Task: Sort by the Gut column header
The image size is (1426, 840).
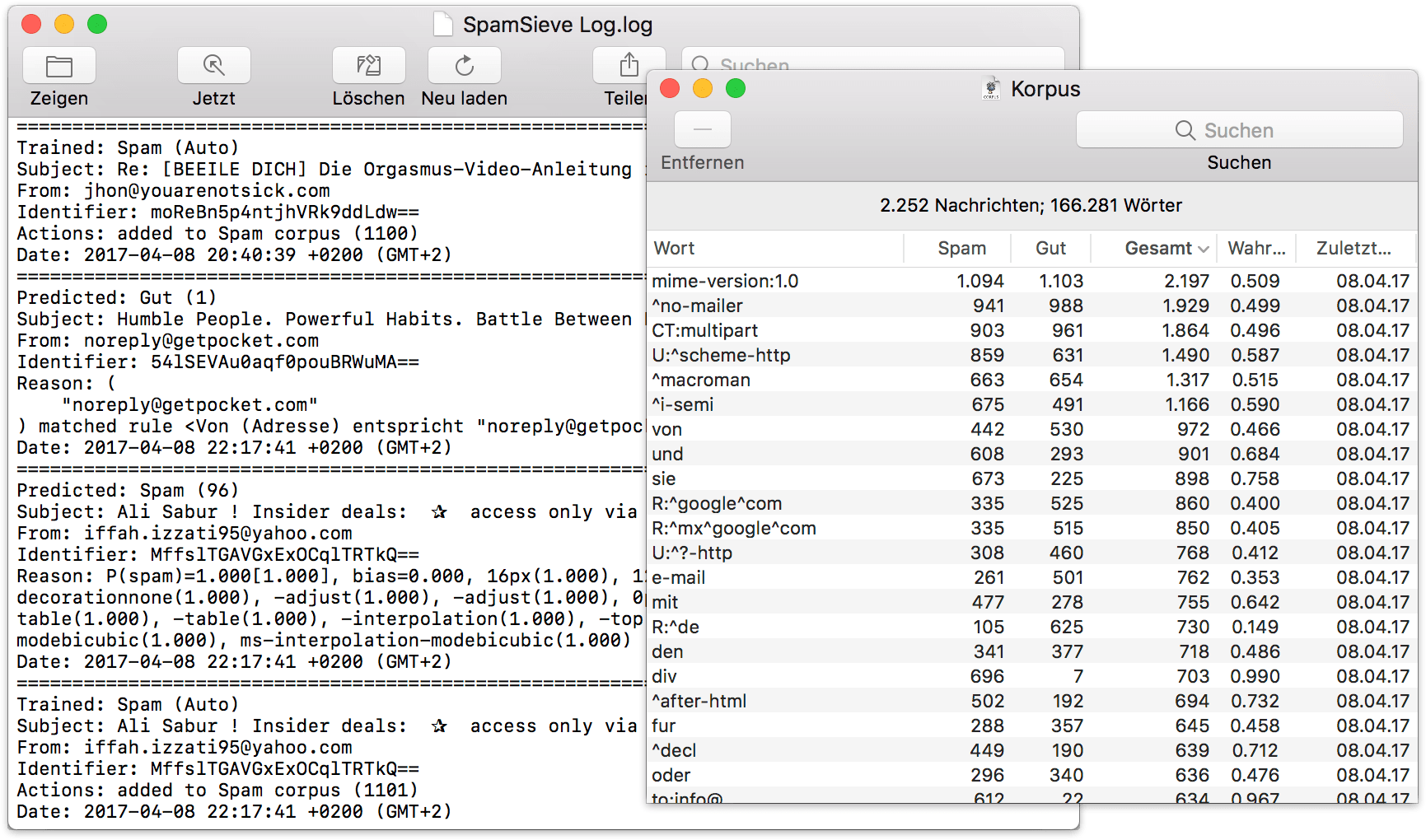Action: click(x=1050, y=248)
